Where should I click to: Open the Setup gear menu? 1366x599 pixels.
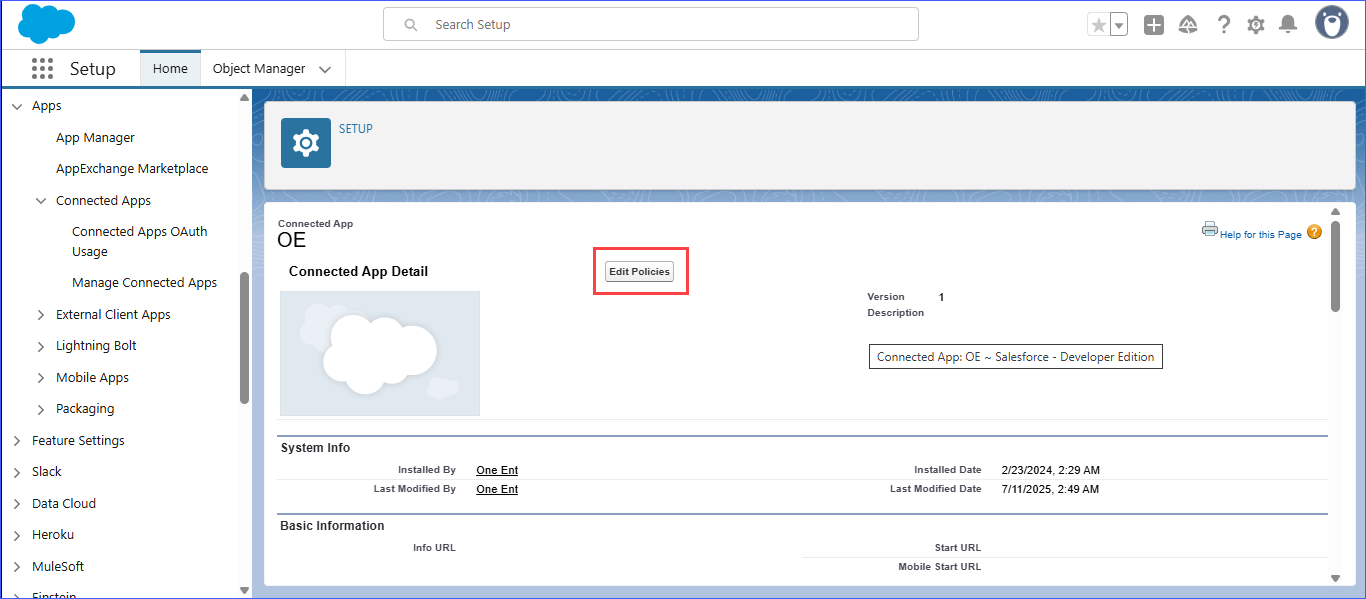coord(1256,25)
